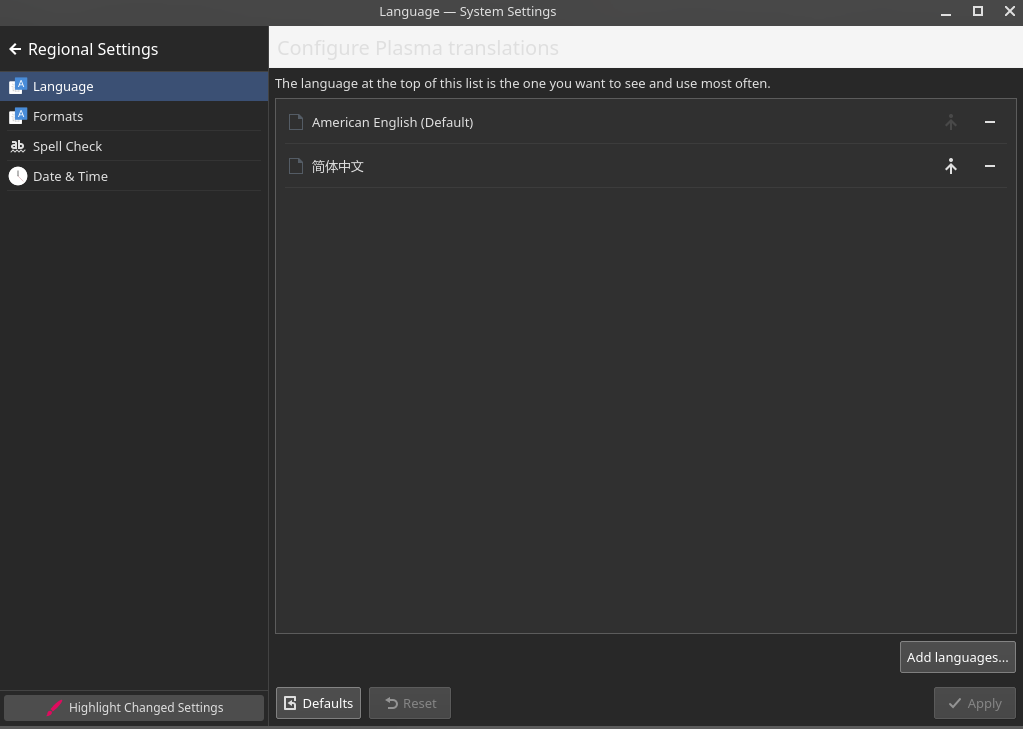Remove 简体中文 from the language list

[x=990, y=166]
